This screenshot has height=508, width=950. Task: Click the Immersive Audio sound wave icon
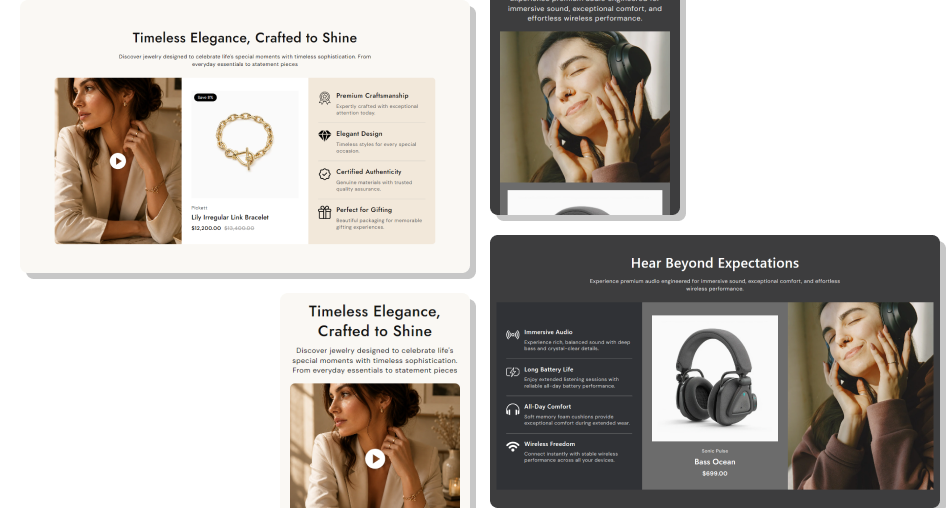[x=513, y=335]
